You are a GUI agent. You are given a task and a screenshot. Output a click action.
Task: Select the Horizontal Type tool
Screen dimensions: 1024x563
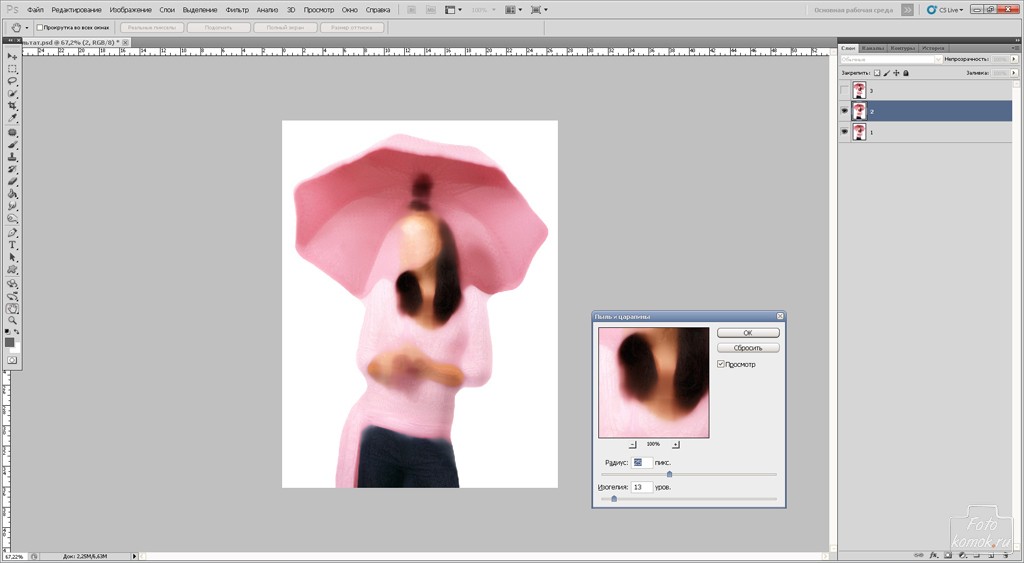[x=13, y=245]
